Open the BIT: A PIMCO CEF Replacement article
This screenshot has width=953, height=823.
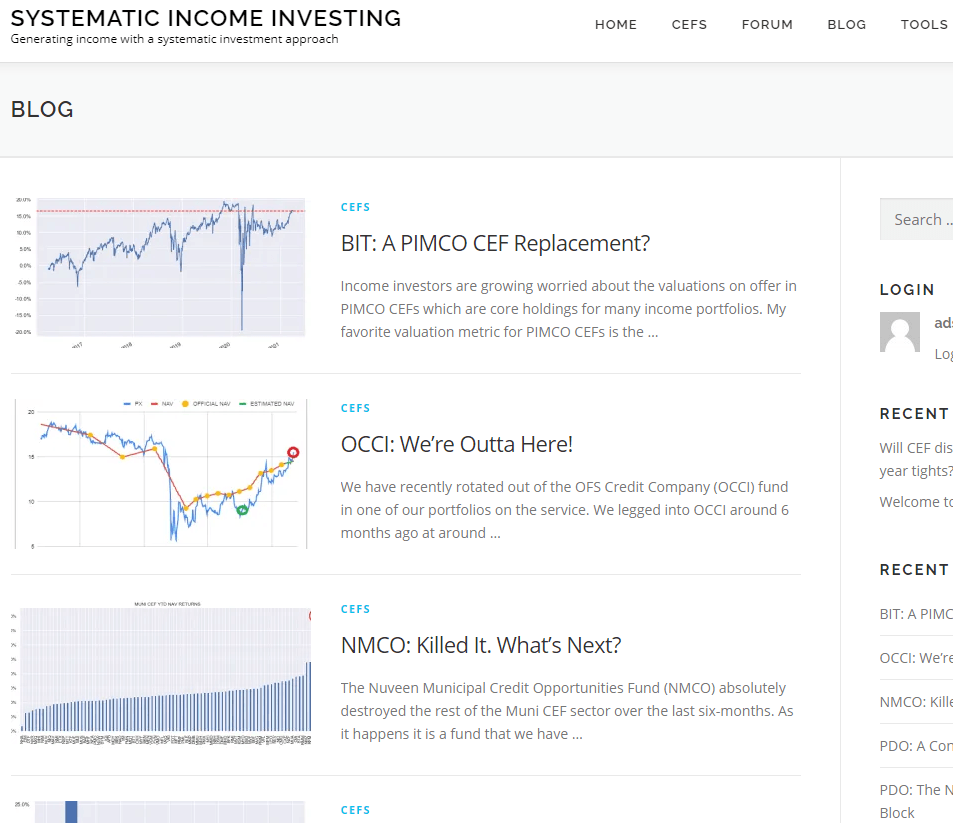[495, 243]
